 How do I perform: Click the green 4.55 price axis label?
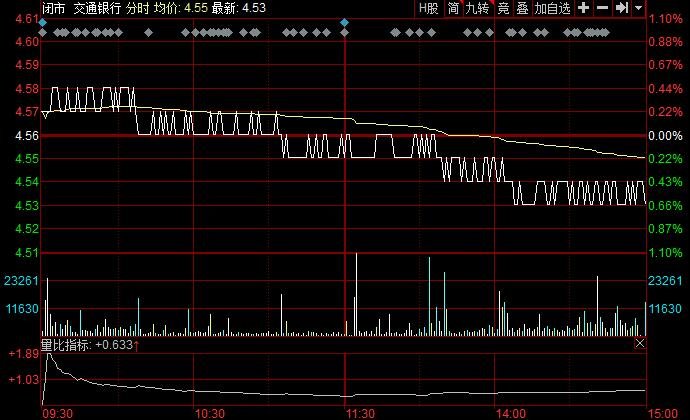(x=27, y=158)
